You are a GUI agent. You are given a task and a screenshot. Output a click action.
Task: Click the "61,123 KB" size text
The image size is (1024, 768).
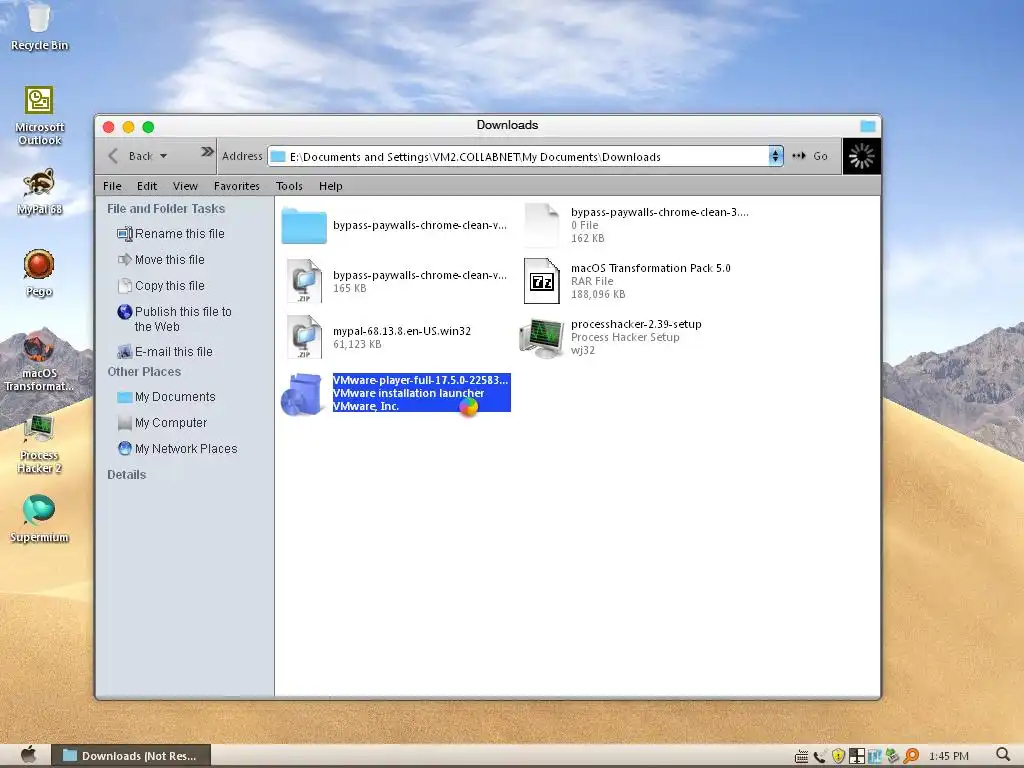click(357, 344)
